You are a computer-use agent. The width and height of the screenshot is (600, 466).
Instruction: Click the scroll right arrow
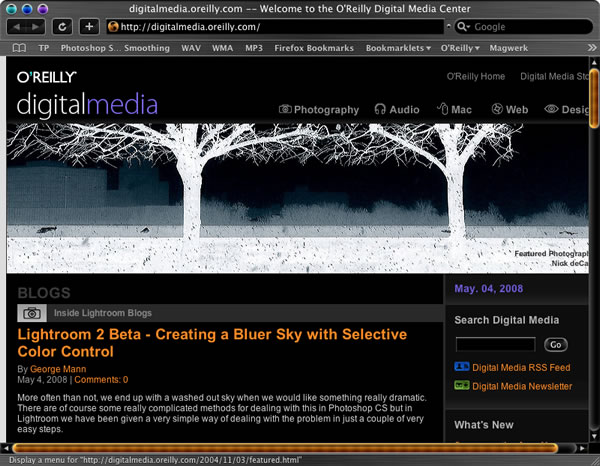click(582, 448)
